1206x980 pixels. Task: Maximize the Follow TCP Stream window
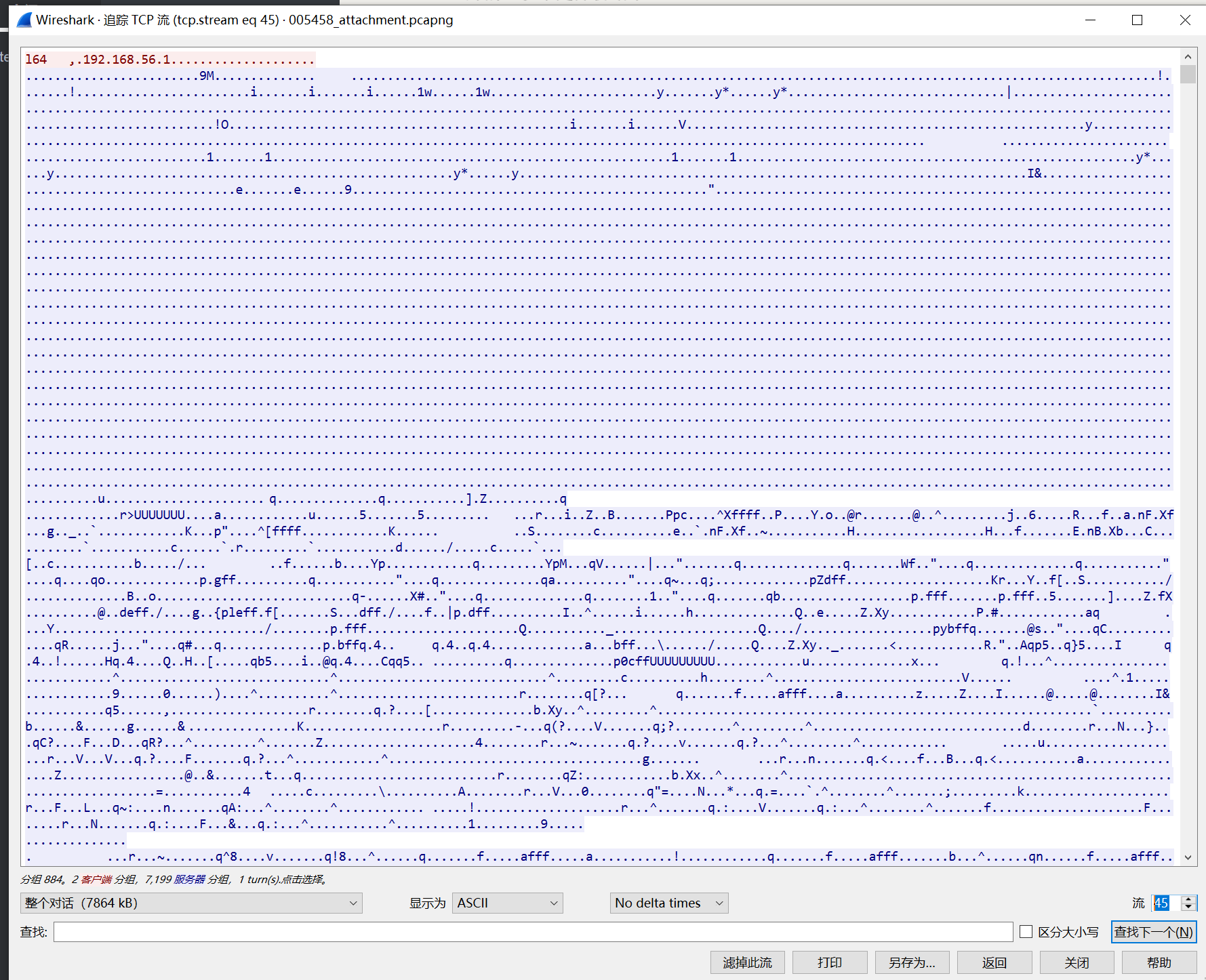point(1137,20)
